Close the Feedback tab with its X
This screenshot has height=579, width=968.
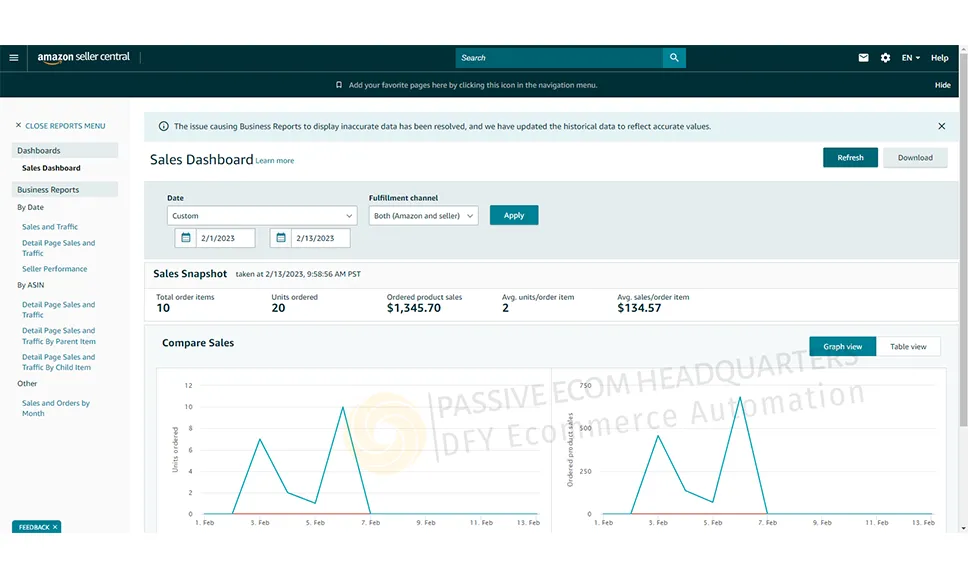click(55, 527)
